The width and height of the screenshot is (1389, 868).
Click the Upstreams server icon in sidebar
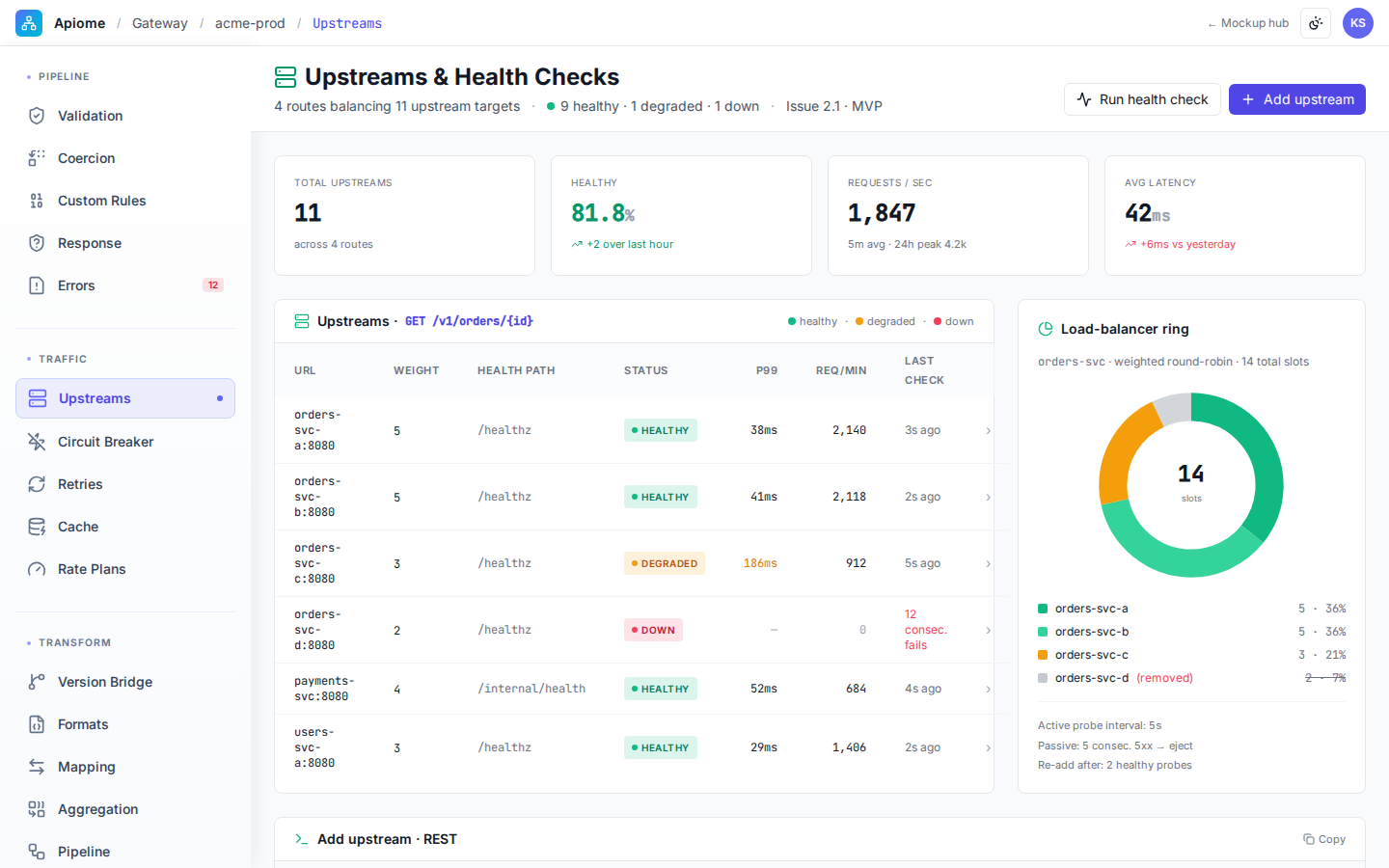(38, 398)
